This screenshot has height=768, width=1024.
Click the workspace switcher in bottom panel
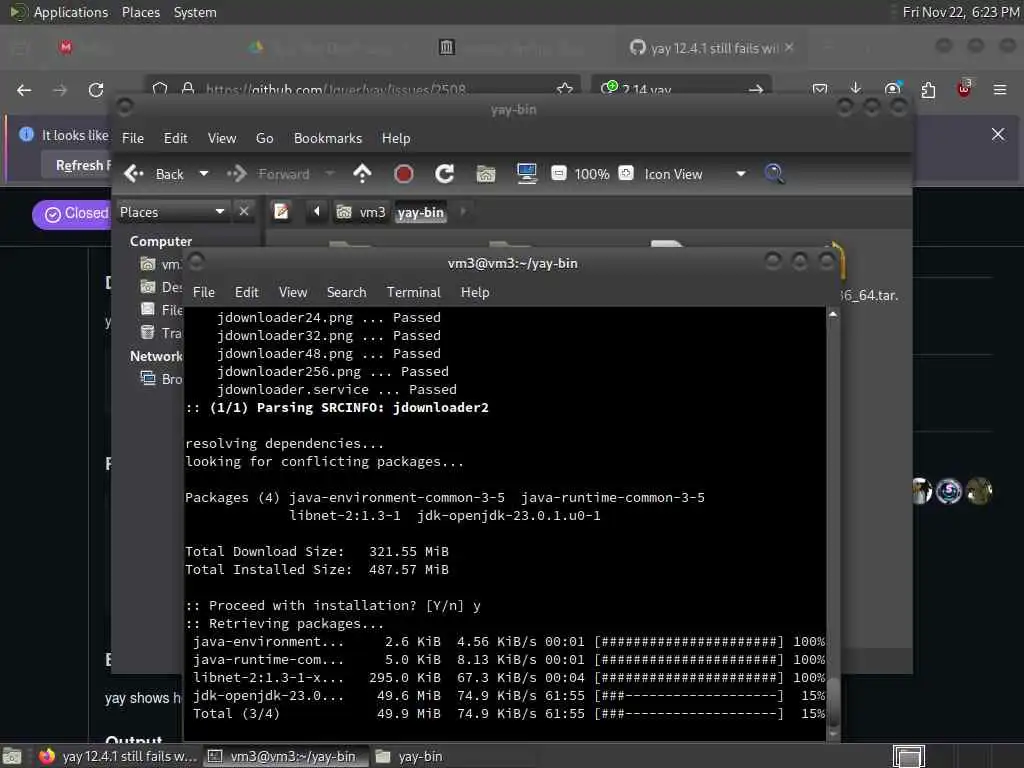(908, 756)
